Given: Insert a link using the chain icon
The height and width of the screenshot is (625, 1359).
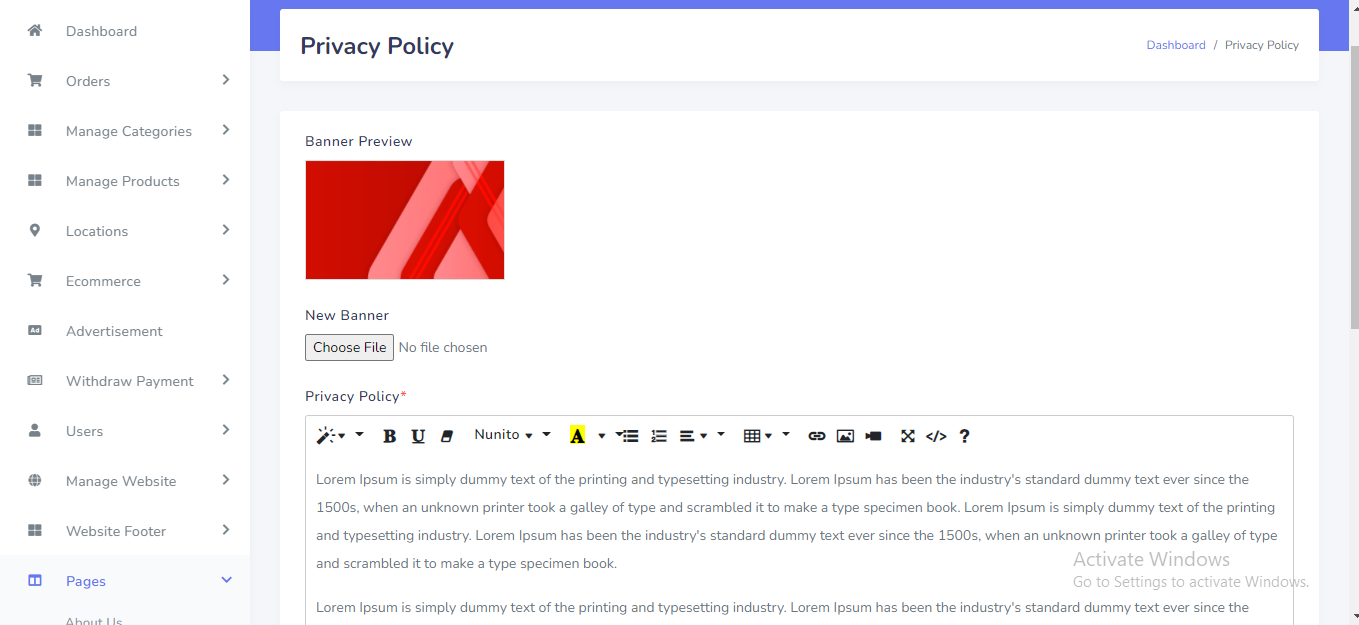Looking at the screenshot, I should tap(817, 436).
